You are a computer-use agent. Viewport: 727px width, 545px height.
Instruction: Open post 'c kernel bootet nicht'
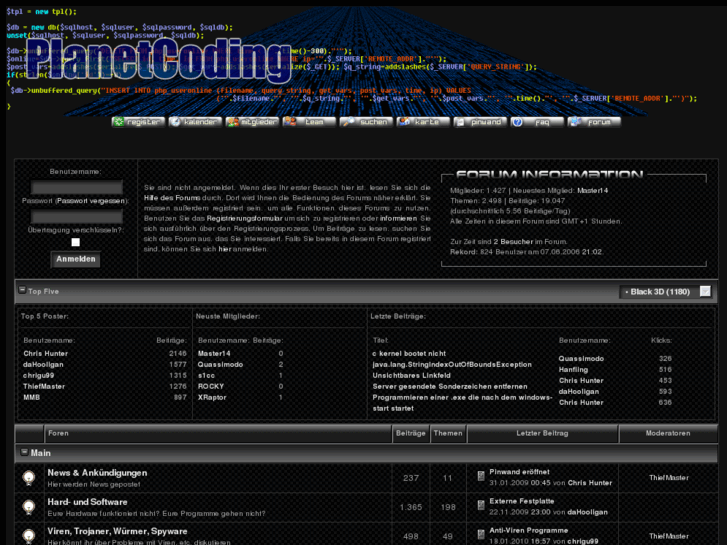pos(409,353)
